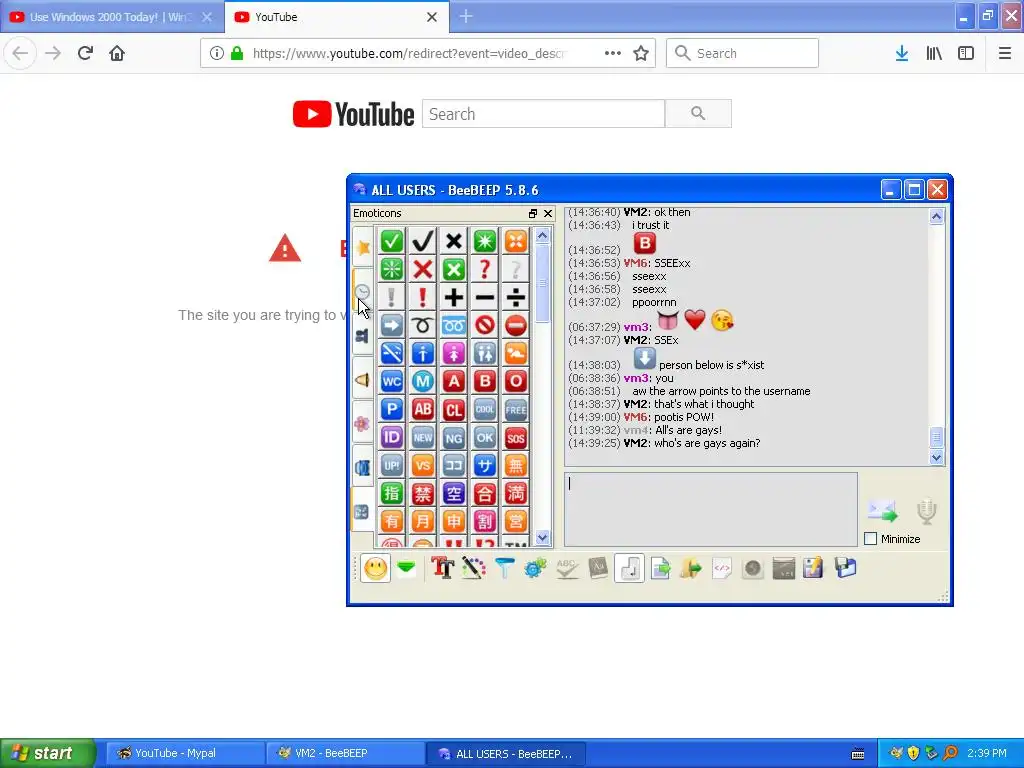This screenshot has height=768, width=1024.
Task: Open the horn objects emoticon tab
Action: tap(363, 380)
